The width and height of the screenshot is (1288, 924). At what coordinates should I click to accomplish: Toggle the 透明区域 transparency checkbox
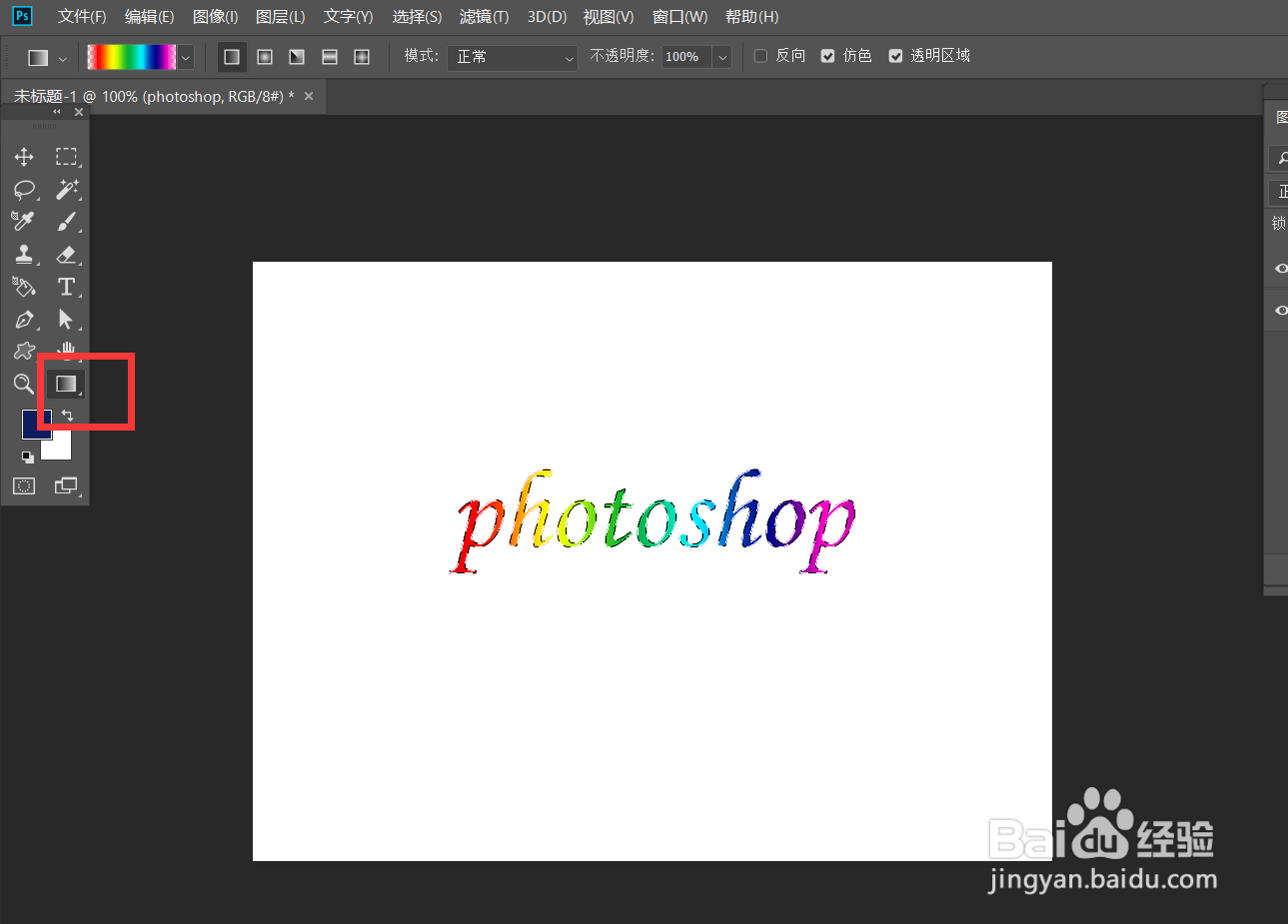coord(895,56)
